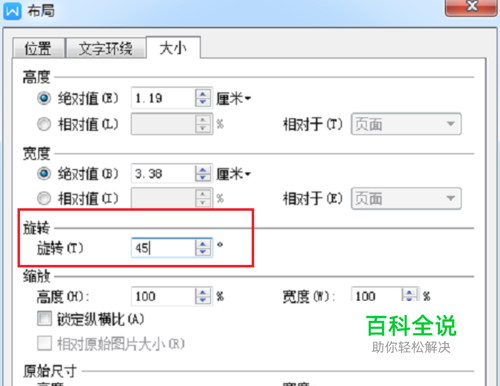This screenshot has width=500, height=386.
Task: Decrease height absolute value with down arrow
Action: [203, 103]
